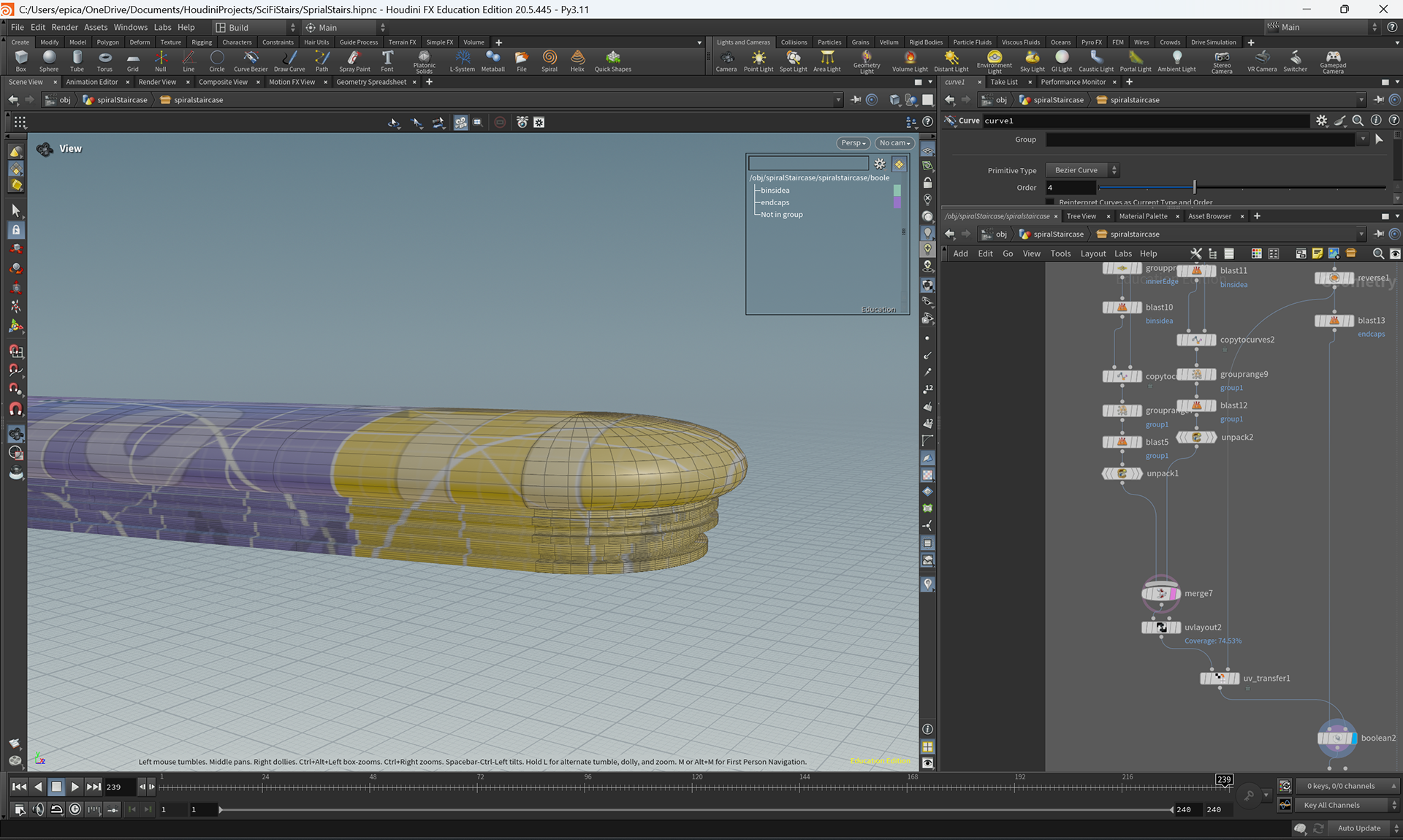Viewport: 1403px width, 840px height.
Task: Click the Play forward button
Action: tap(75, 787)
